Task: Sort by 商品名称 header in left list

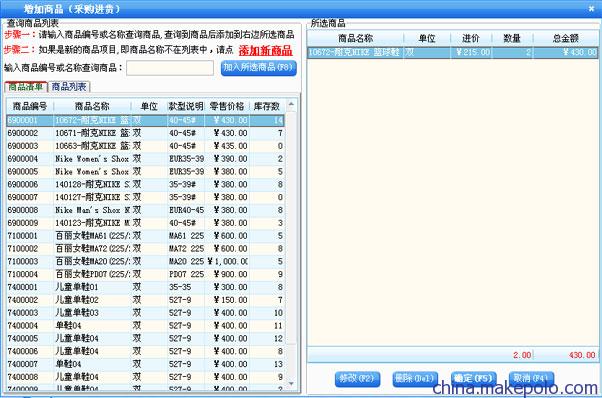Action: (92, 106)
